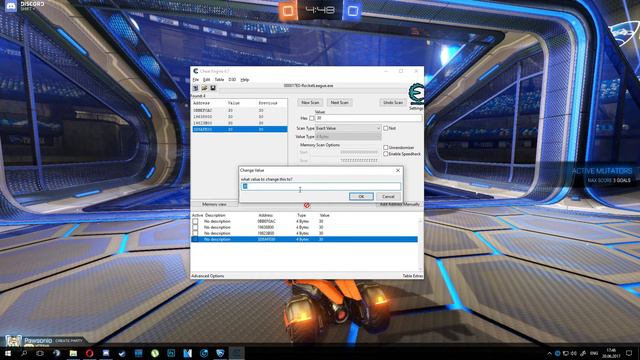The width and height of the screenshot is (640, 360).
Task: Enable the Not checkbox
Action: pos(386,128)
